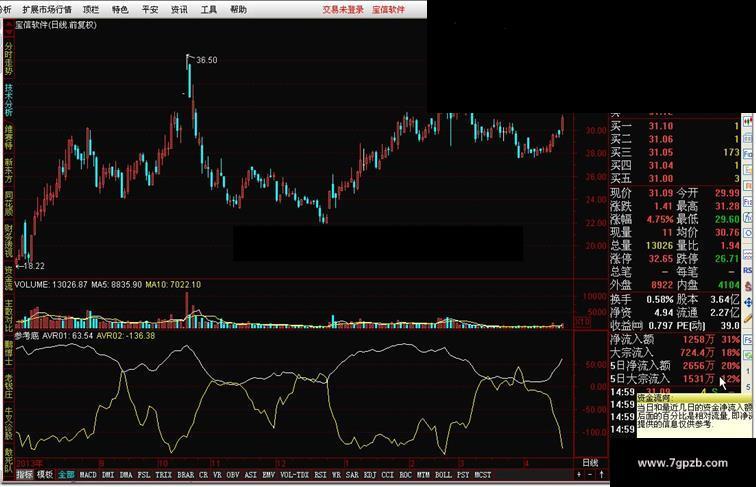Switch to 技术分析 side tab
756x487 pixels.
tap(8, 100)
